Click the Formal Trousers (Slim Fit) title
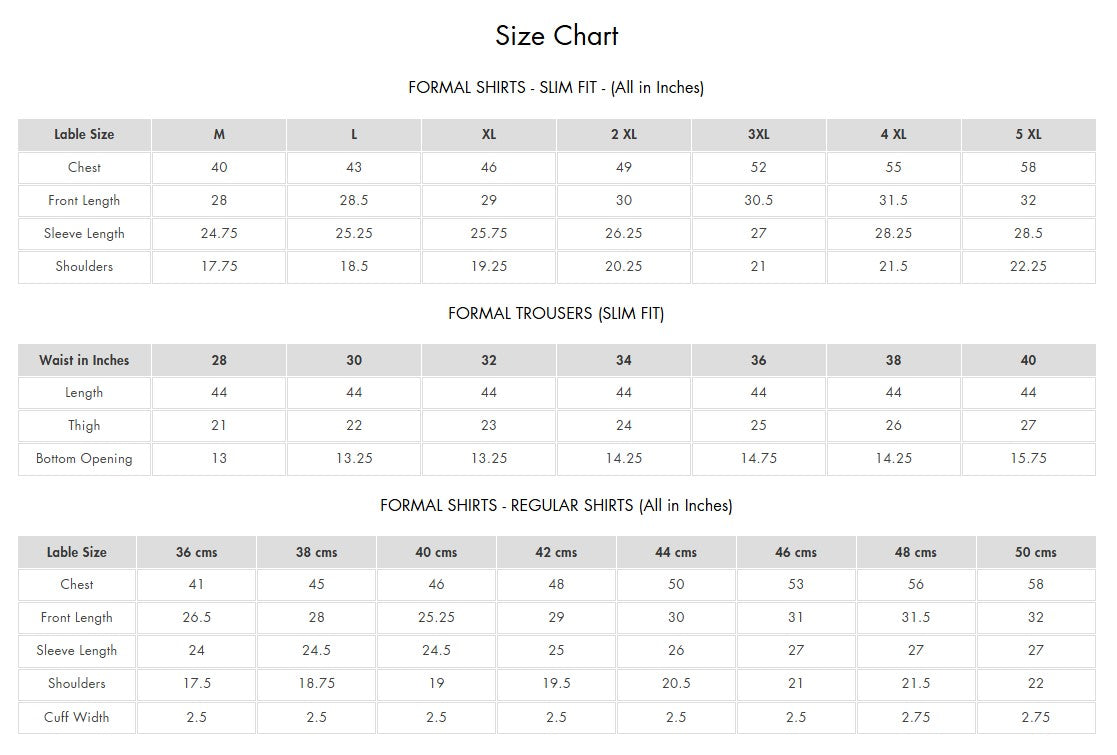The image size is (1117, 755). click(556, 313)
